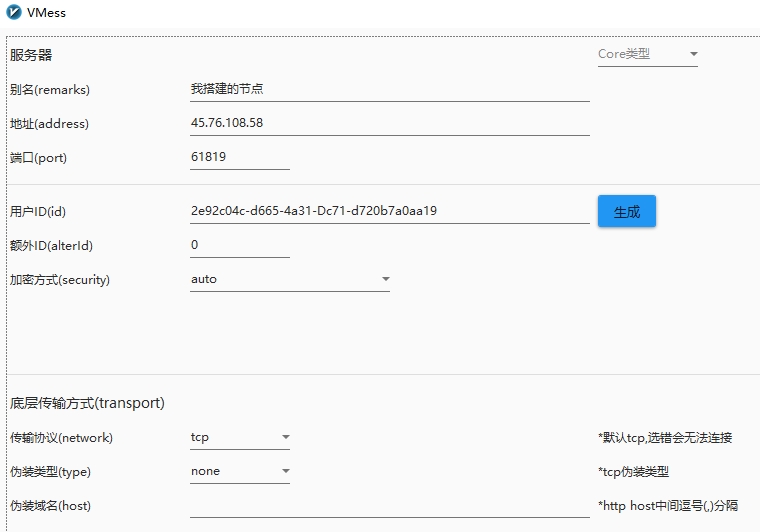Screen dimensions: 760x532
Task: Click the 别名(remarks) input field
Action: click(390, 89)
